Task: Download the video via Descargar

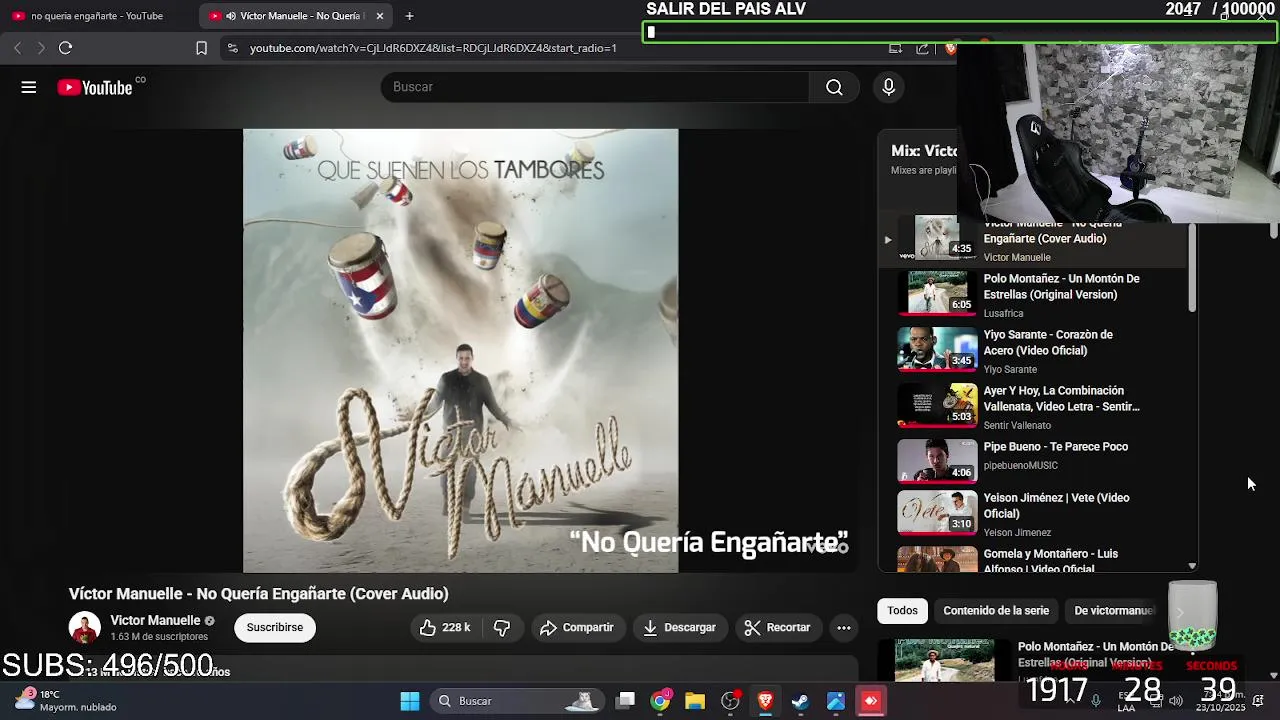Action: 680,627
